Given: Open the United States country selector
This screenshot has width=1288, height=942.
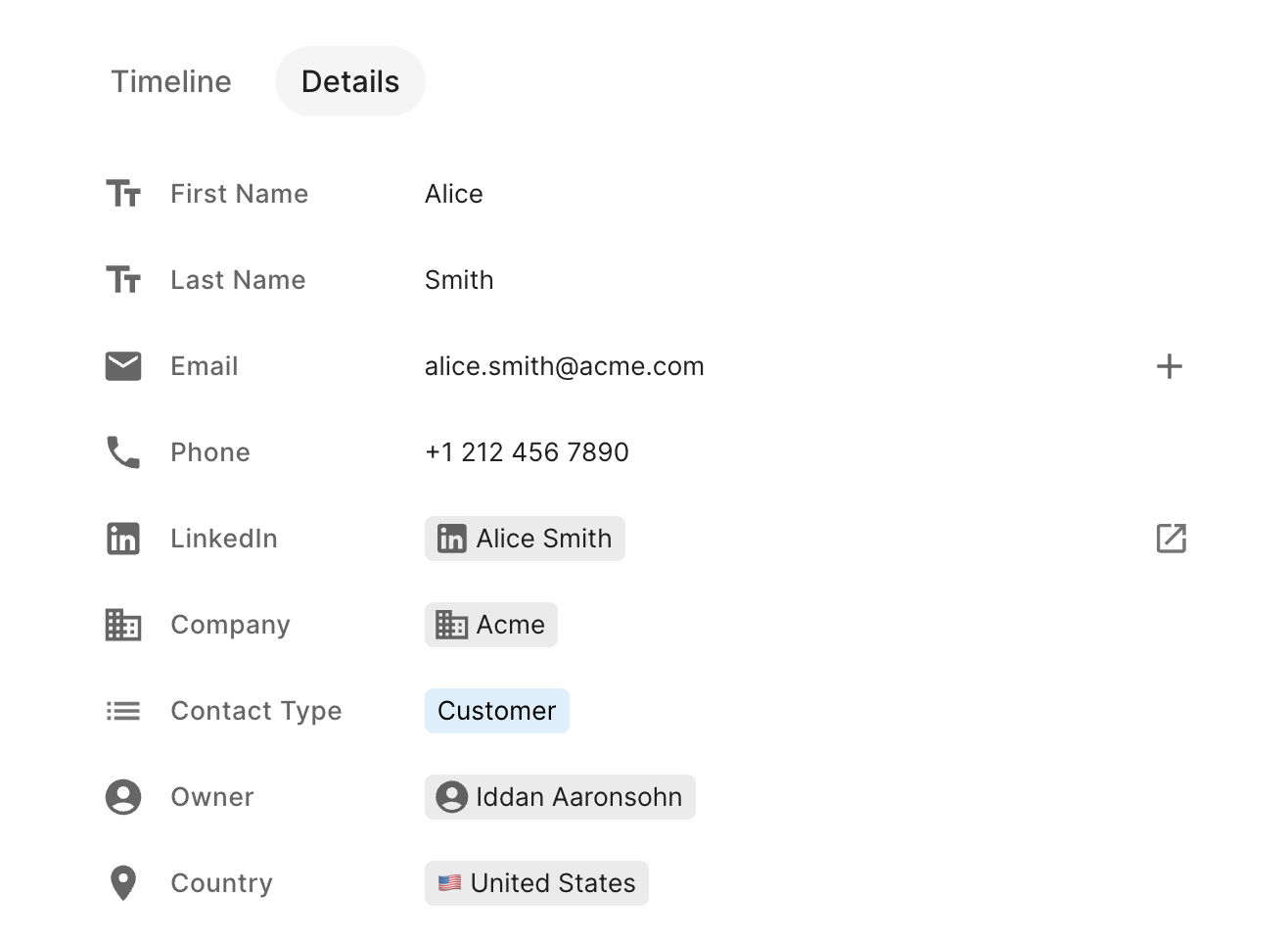Looking at the screenshot, I should point(536,883).
